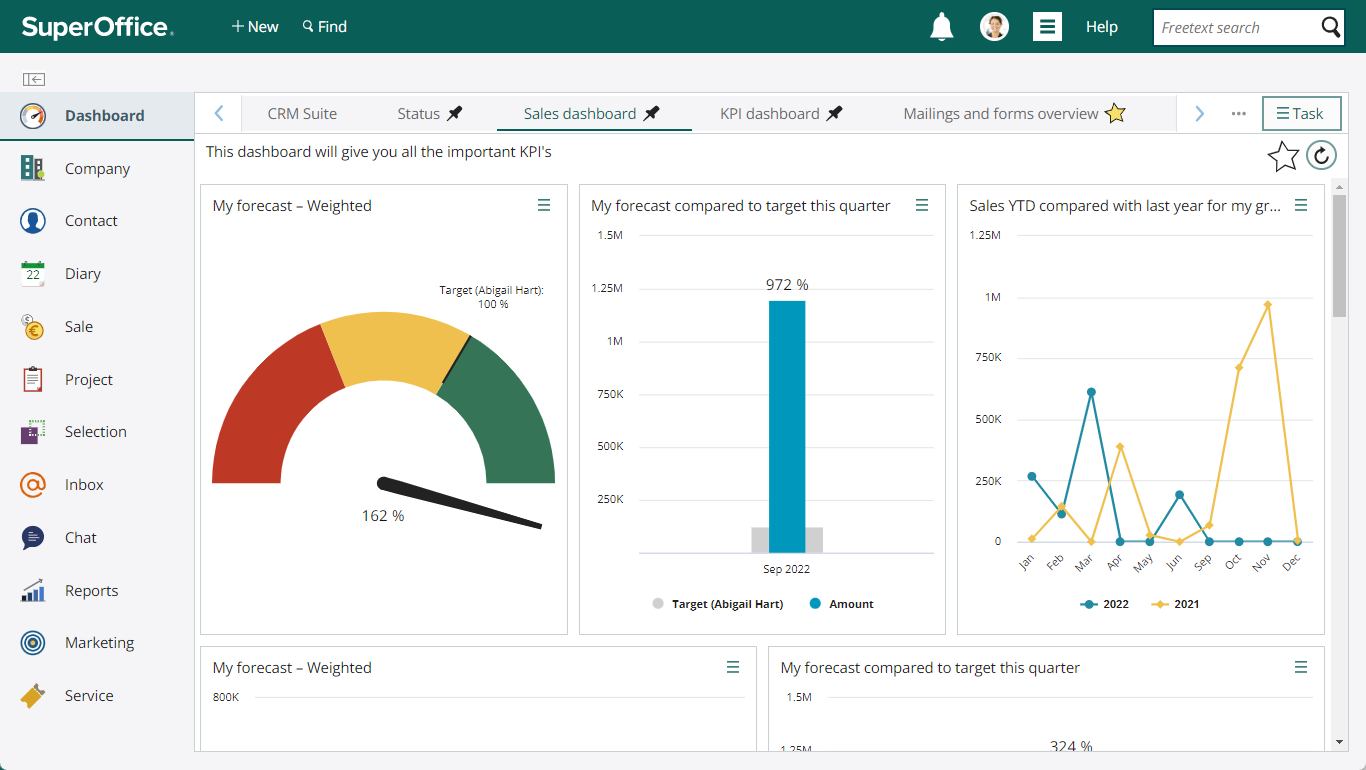Viewport: 1366px width, 770px height.
Task: Click the dashboard vertical scrollbar thumb
Action: click(x=1339, y=256)
